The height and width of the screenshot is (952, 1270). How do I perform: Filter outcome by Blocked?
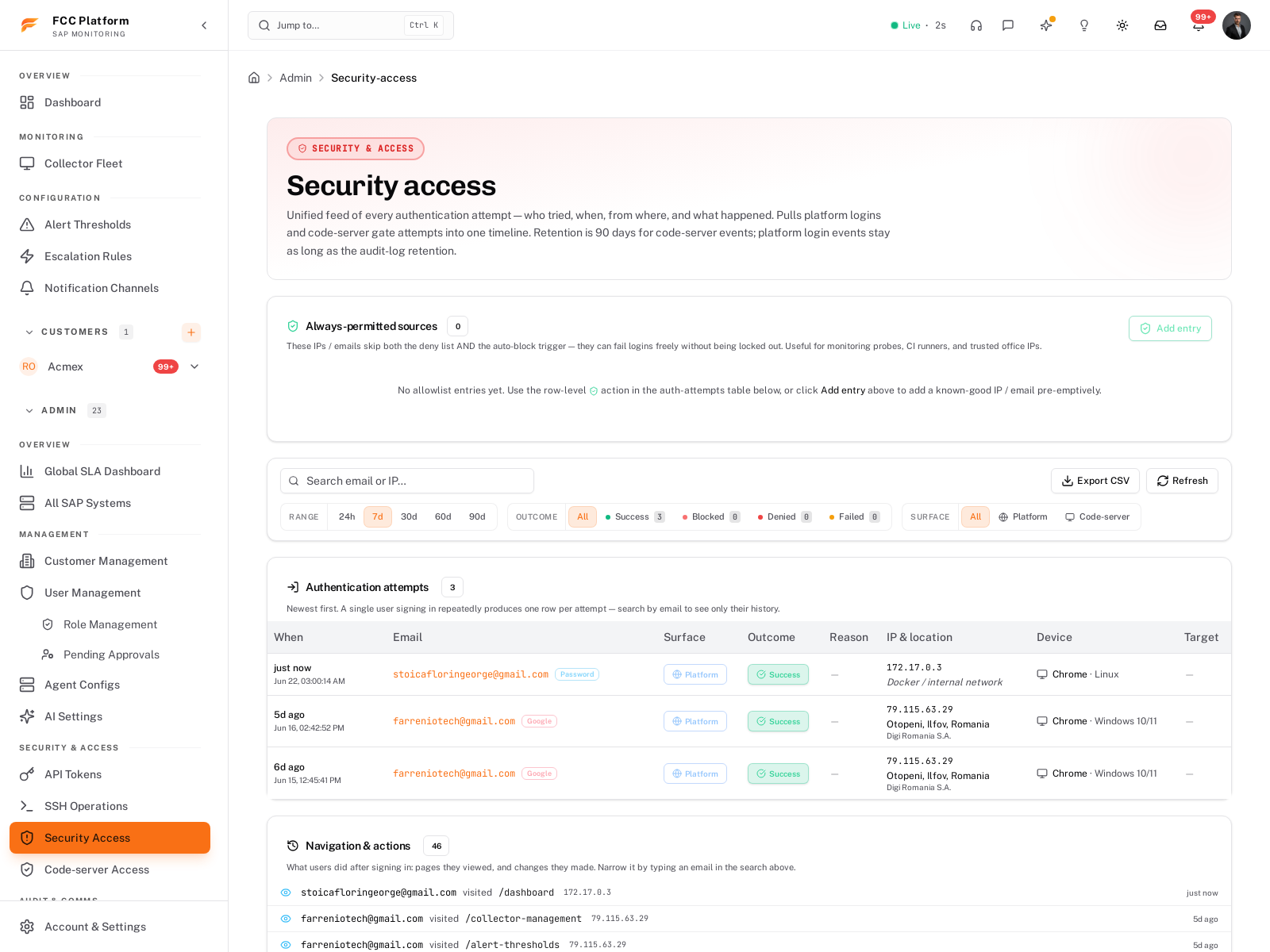coord(711,516)
